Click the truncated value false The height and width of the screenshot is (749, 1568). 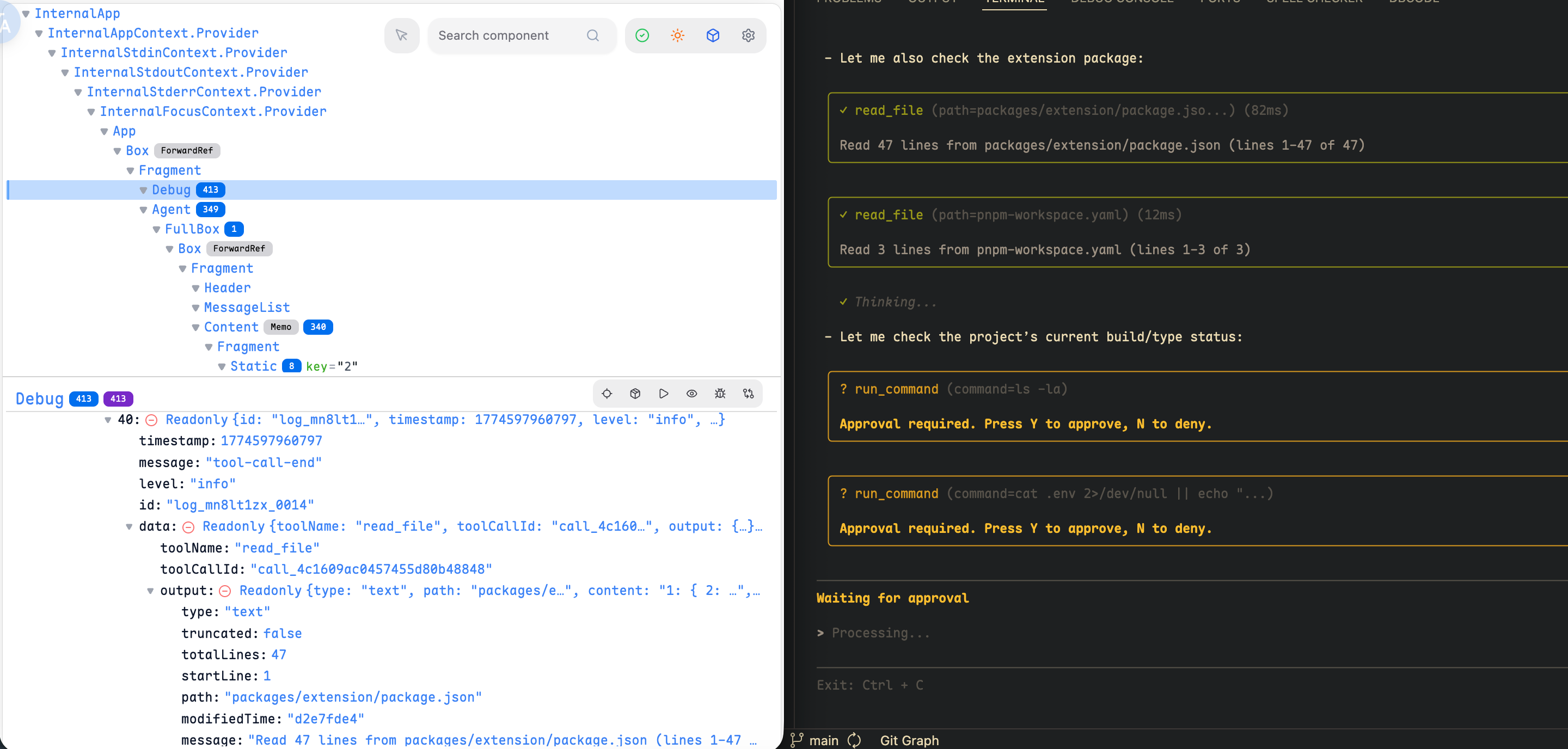pyautogui.click(x=283, y=634)
